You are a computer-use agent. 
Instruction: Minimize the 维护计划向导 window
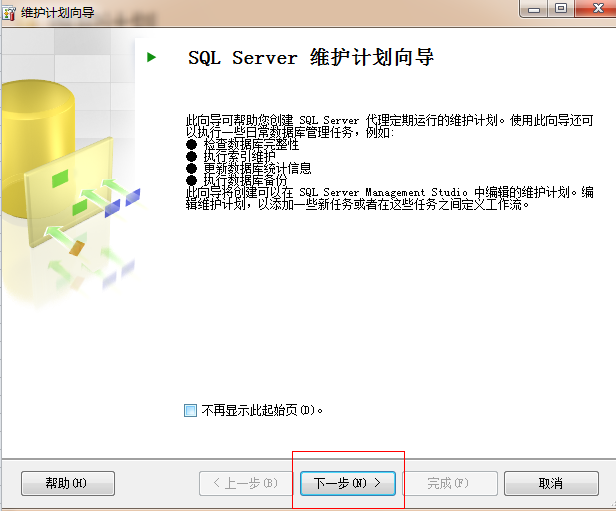(x=534, y=9)
